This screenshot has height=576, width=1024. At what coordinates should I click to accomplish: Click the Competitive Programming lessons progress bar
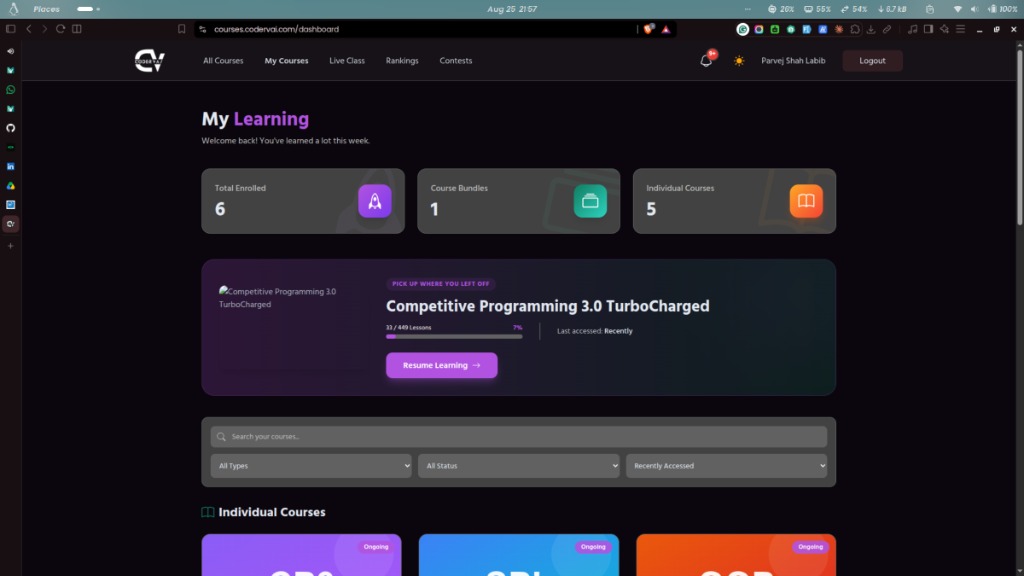[x=454, y=337]
